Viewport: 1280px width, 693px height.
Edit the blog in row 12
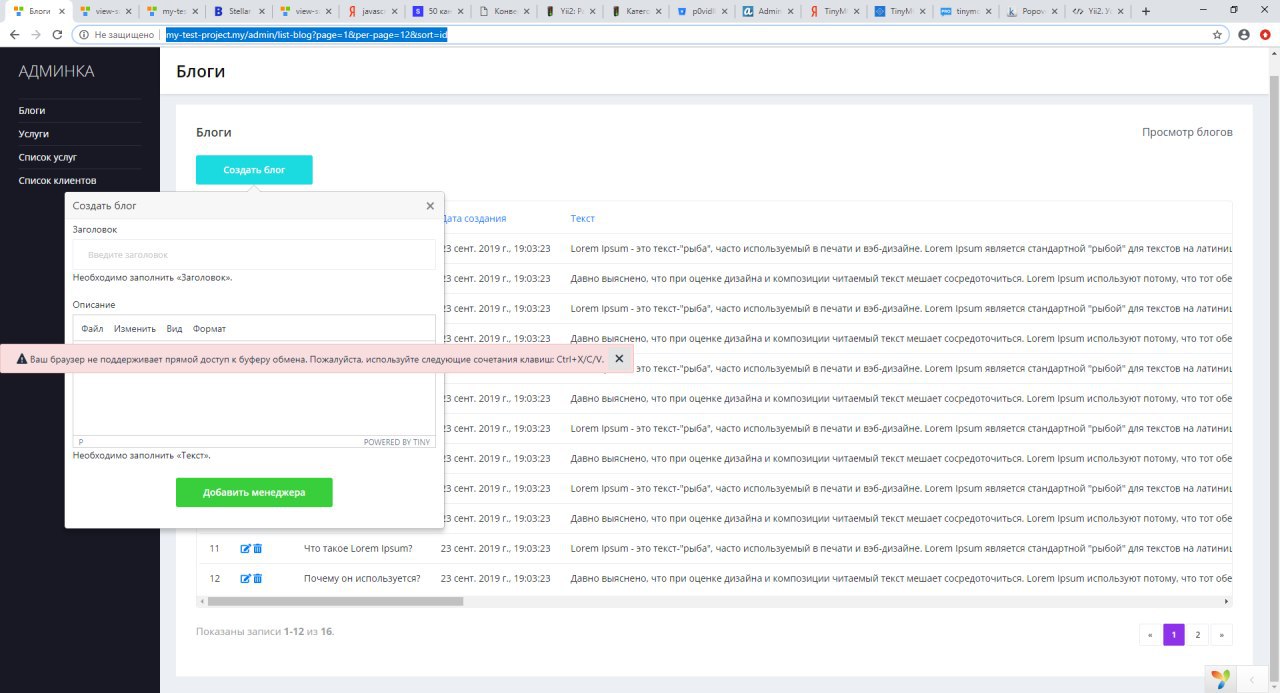(x=246, y=579)
